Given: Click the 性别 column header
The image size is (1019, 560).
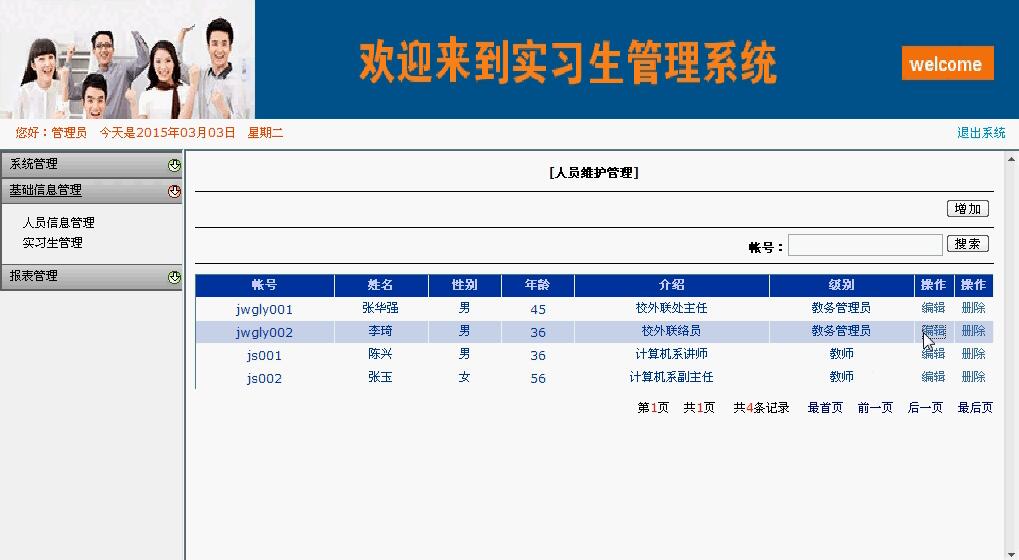Looking at the screenshot, I should pos(465,285).
